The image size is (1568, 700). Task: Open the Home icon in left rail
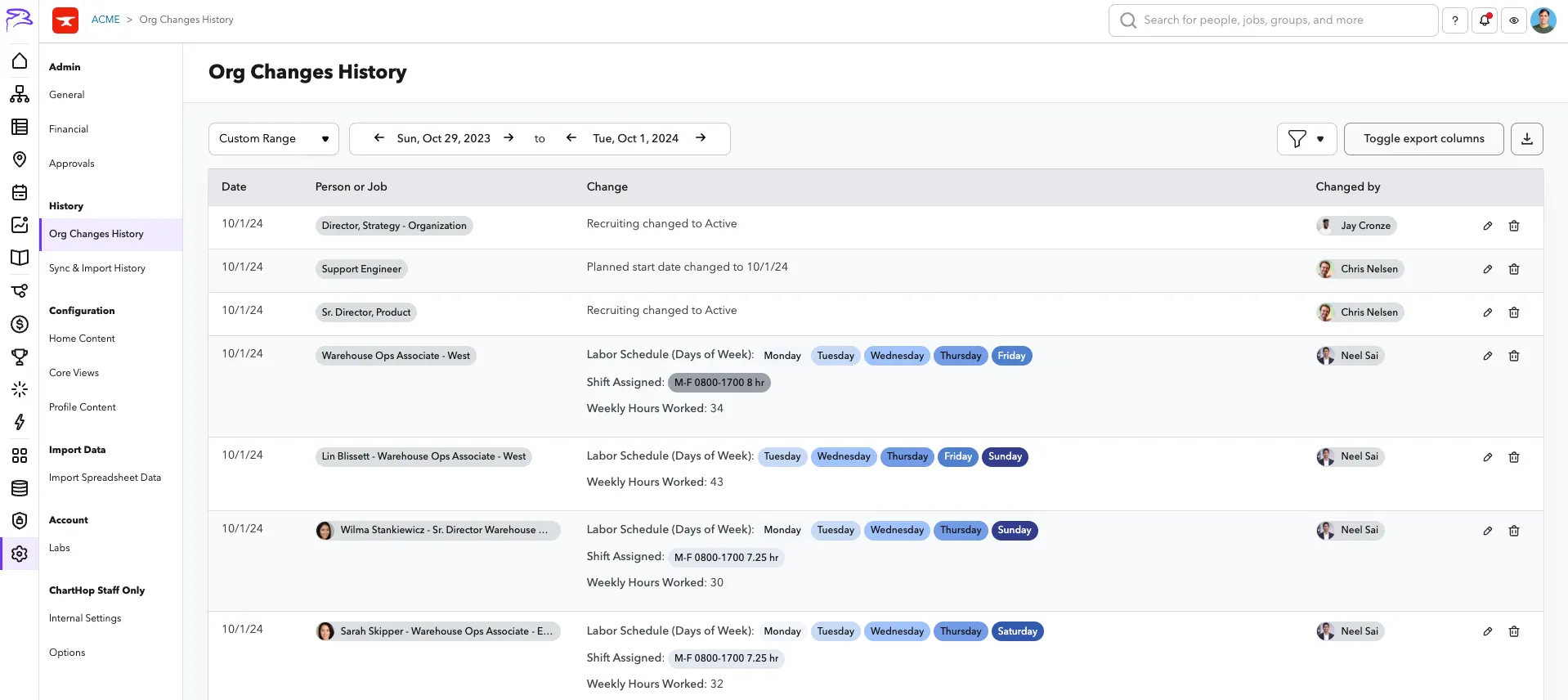(20, 61)
